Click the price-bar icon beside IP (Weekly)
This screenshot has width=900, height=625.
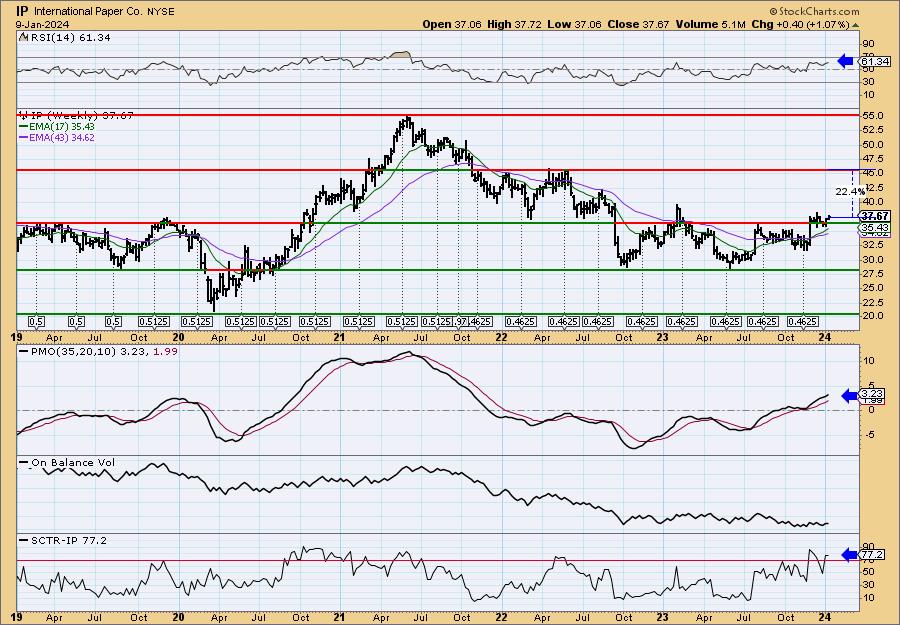[x=23, y=115]
